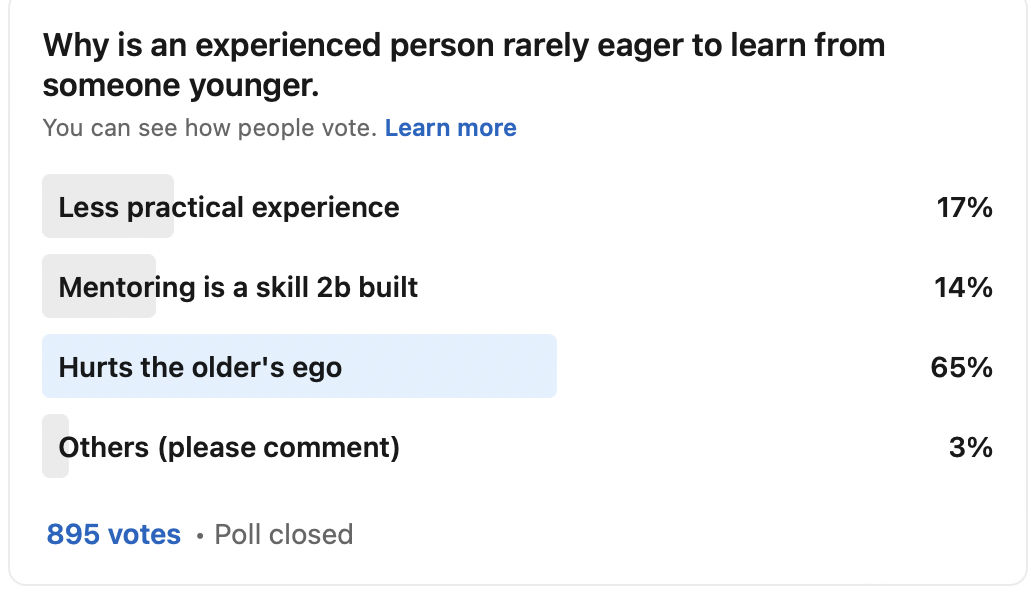
Task: Select the 'Mentoring is a skill 2b built' label
Action: (238, 288)
